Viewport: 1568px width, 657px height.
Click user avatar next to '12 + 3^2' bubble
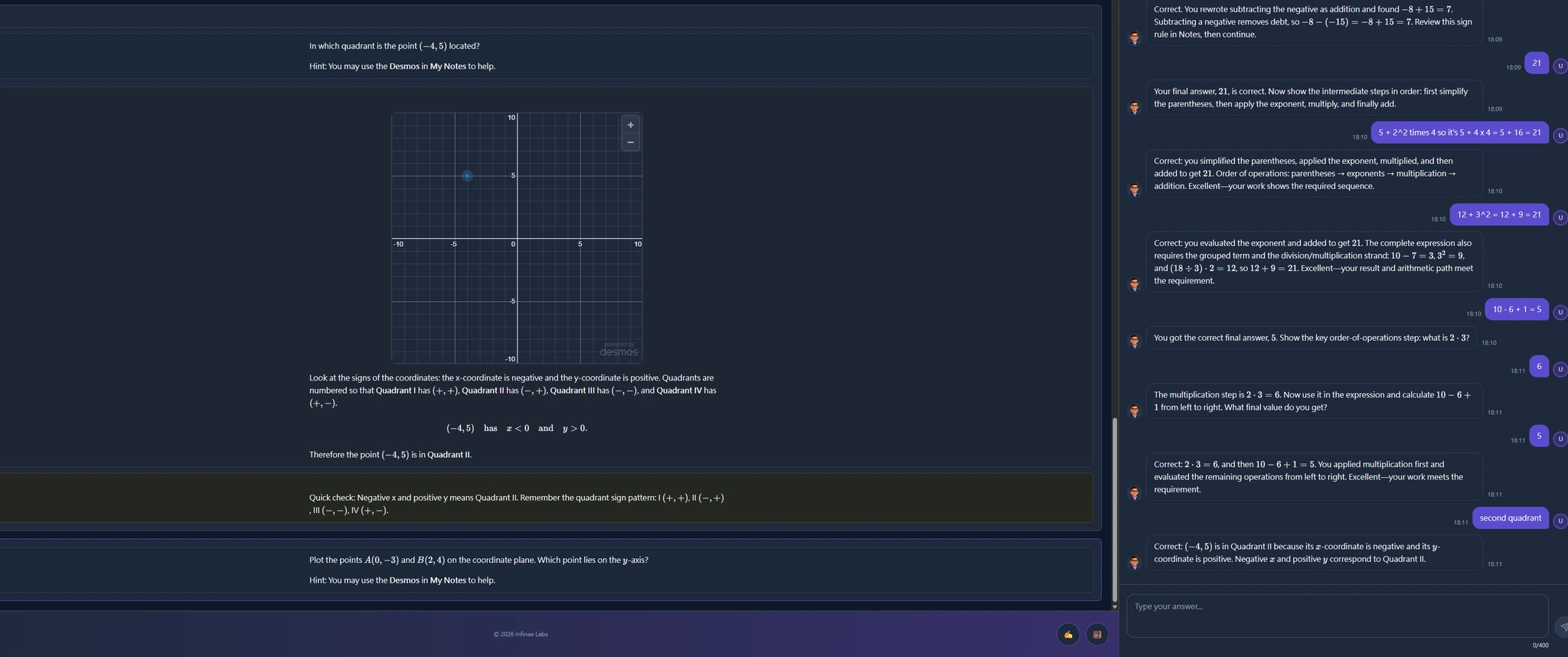[1560, 217]
